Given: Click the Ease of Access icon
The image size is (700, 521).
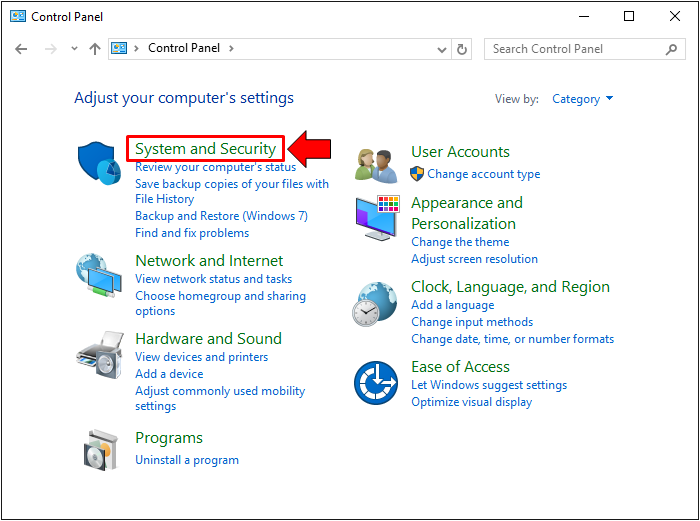Looking at the screenshot, I should [376, 383].
